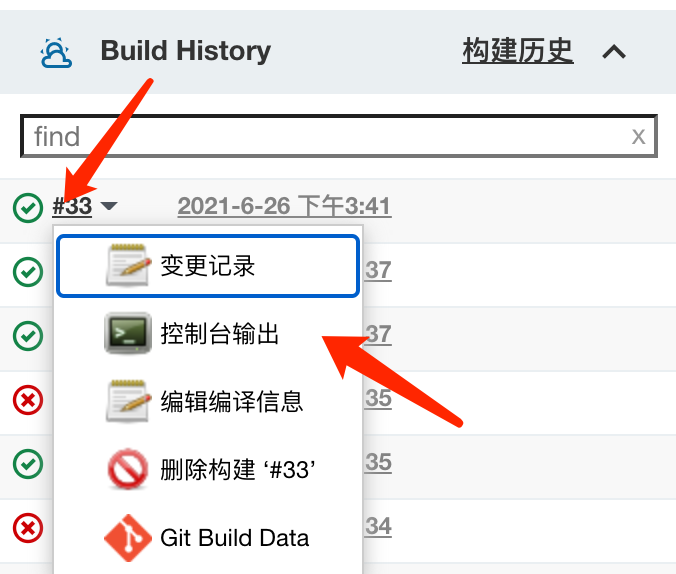Click the edit build info notepad icon

[x=128, y=401]
